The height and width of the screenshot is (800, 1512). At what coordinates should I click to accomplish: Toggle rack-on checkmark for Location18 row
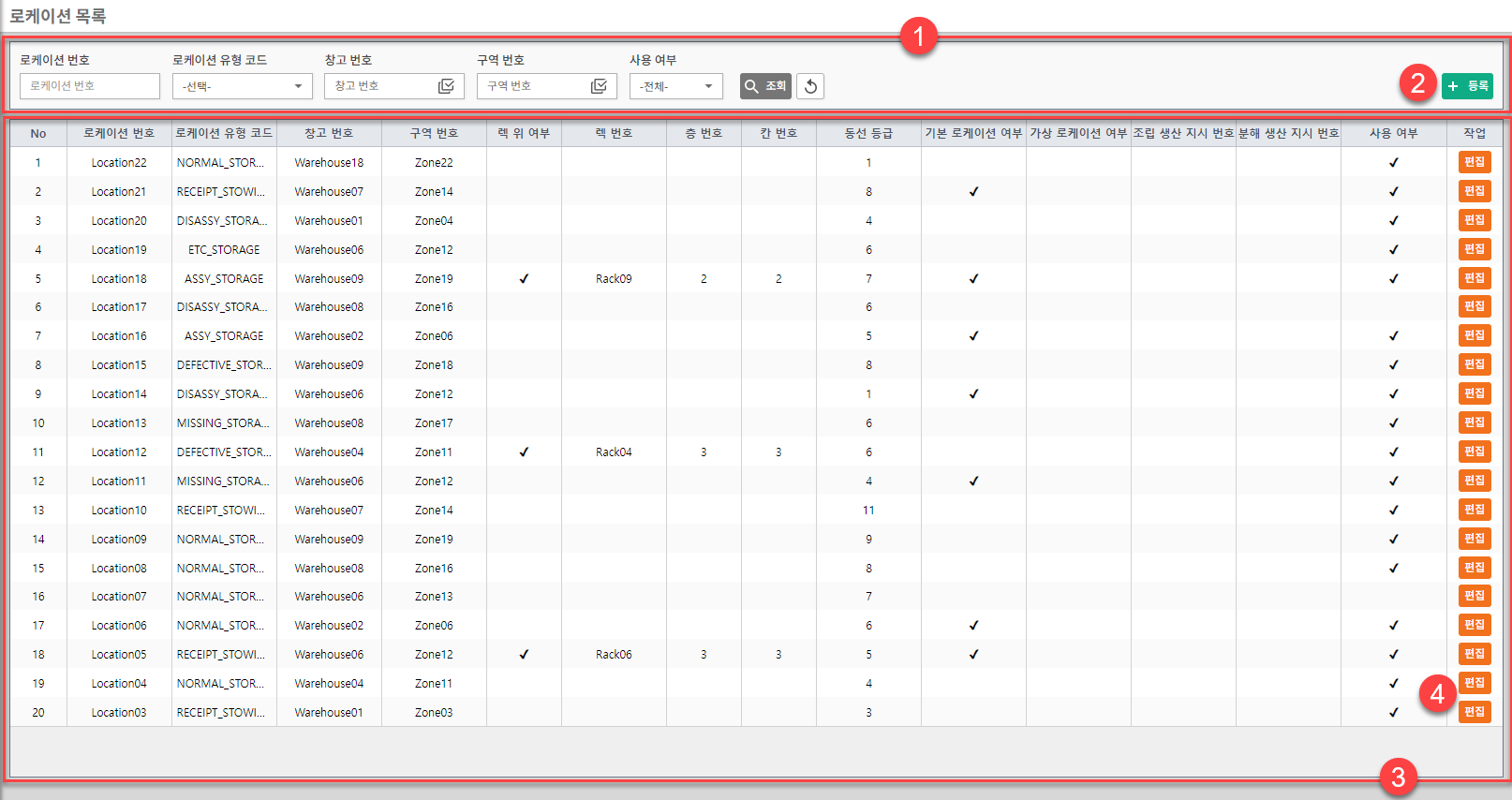point(524,279)
